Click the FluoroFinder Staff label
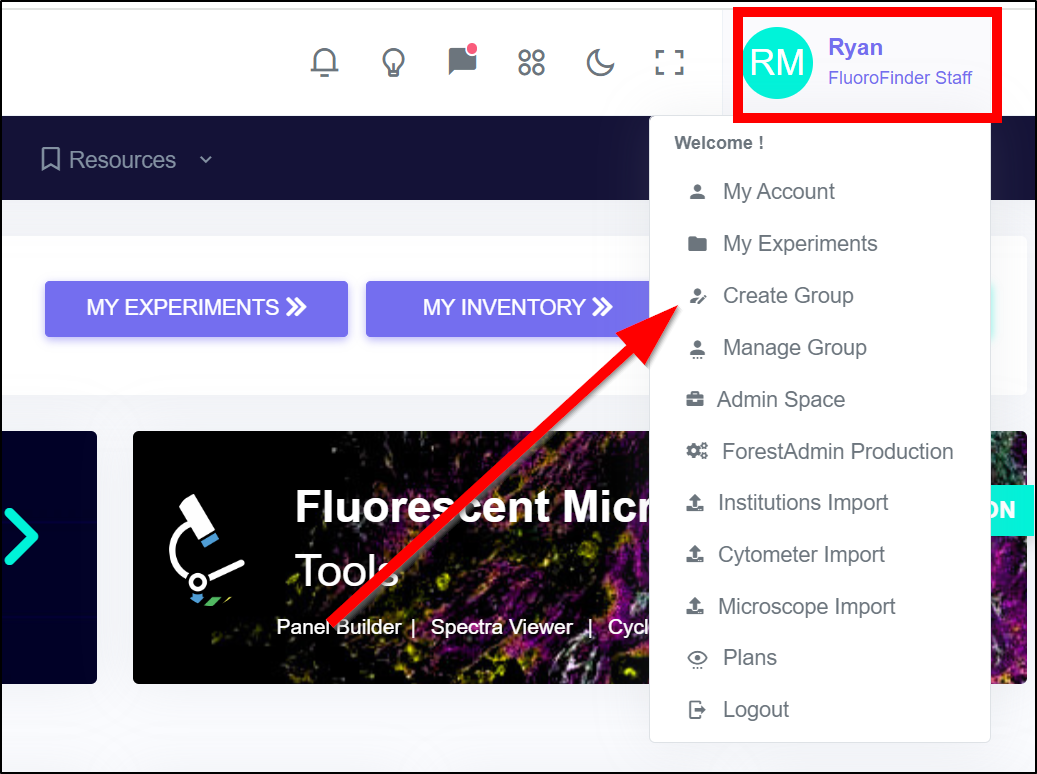This screenshot has width=1037, height=774. (899, 78)
